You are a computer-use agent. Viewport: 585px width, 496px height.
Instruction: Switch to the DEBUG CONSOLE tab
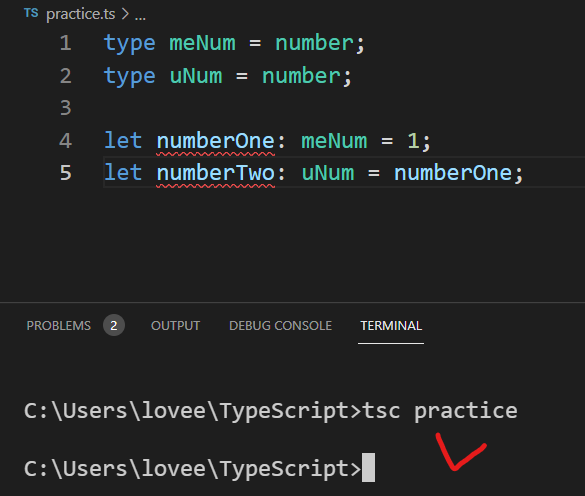[x=280, y=325]
